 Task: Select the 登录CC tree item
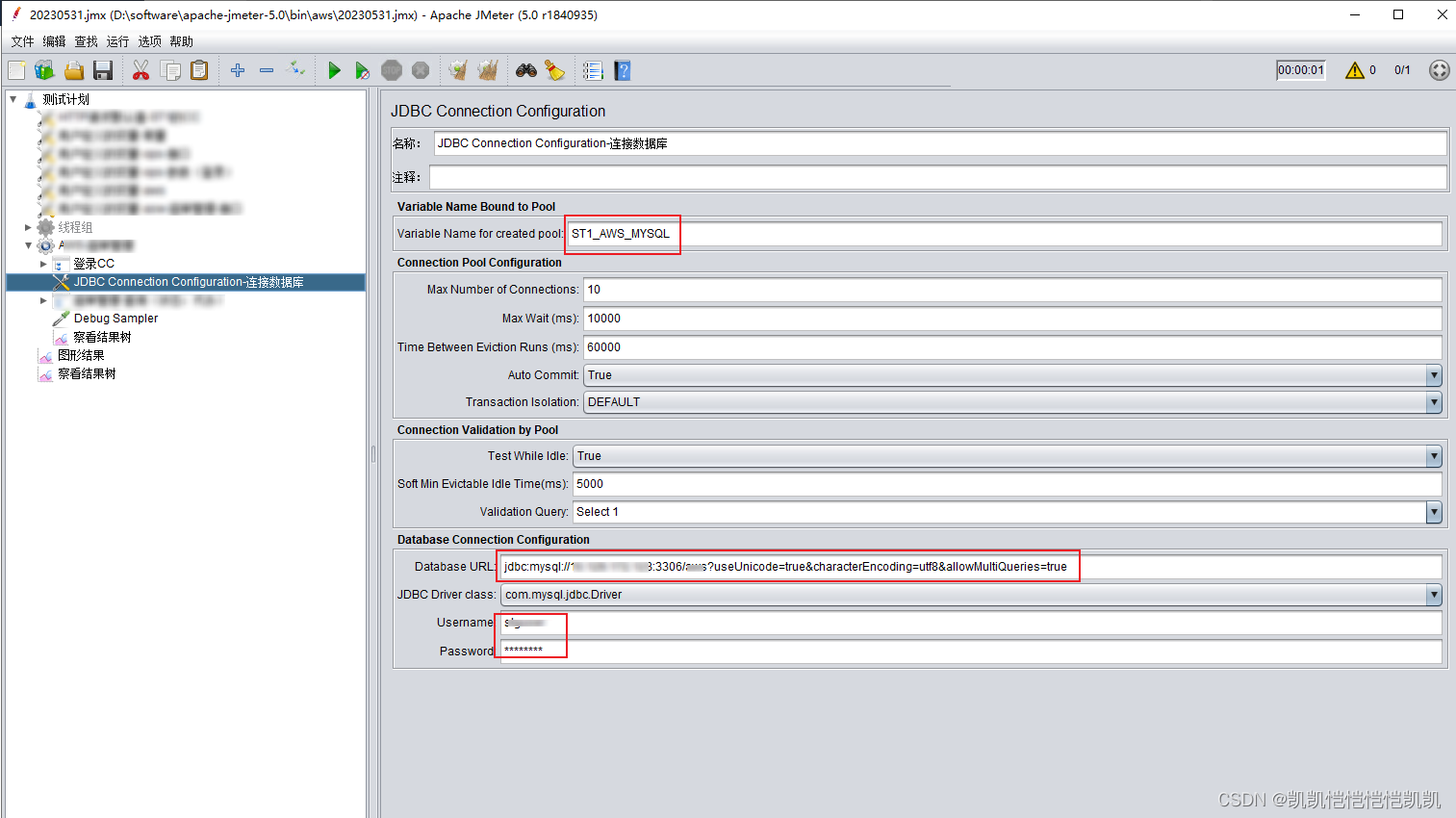[x=93, y=264]
